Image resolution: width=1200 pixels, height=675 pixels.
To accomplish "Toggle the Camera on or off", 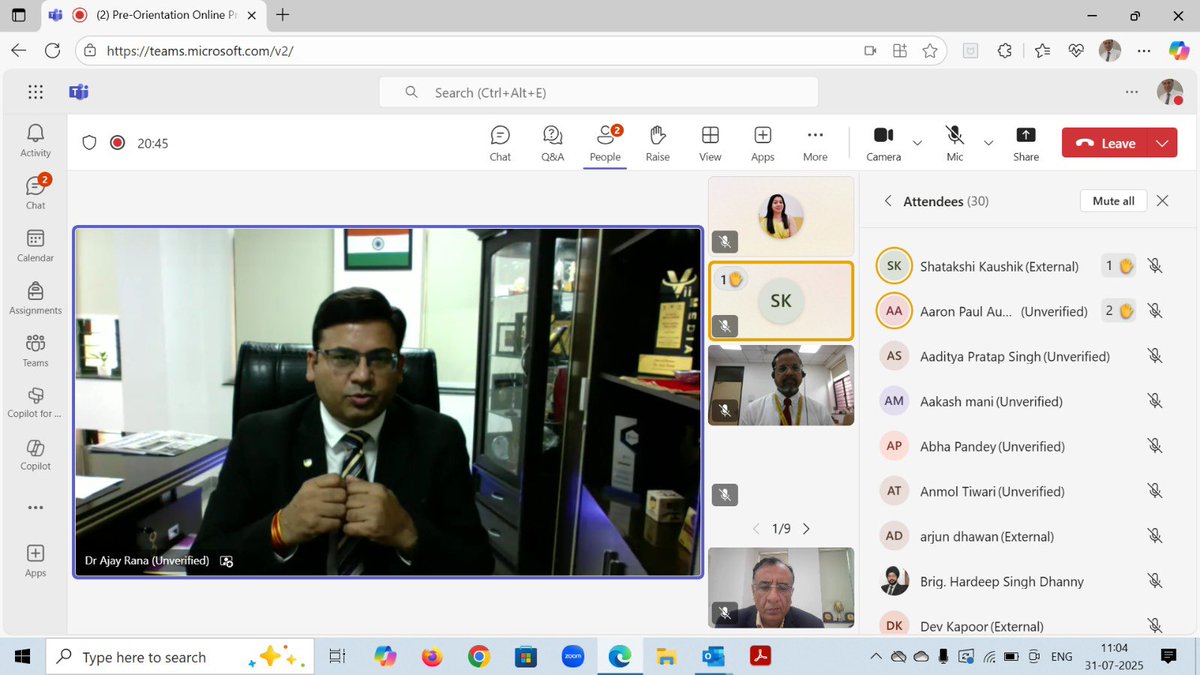I will 883,143.
